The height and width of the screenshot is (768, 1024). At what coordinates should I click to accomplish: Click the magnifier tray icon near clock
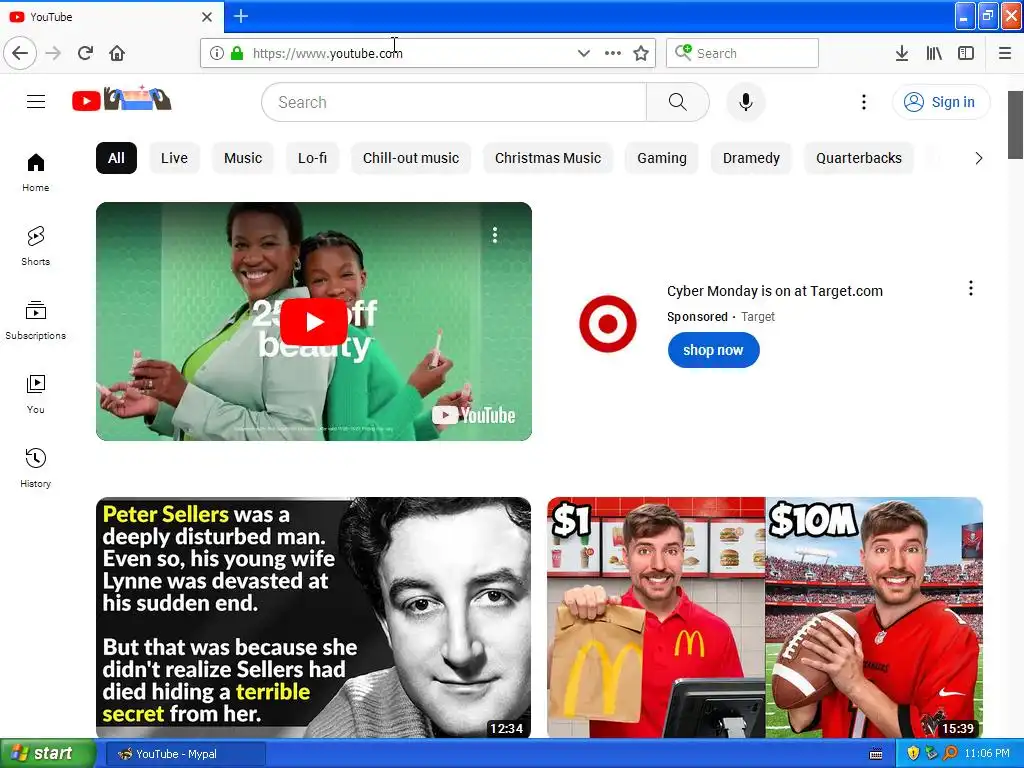(950, 754)
